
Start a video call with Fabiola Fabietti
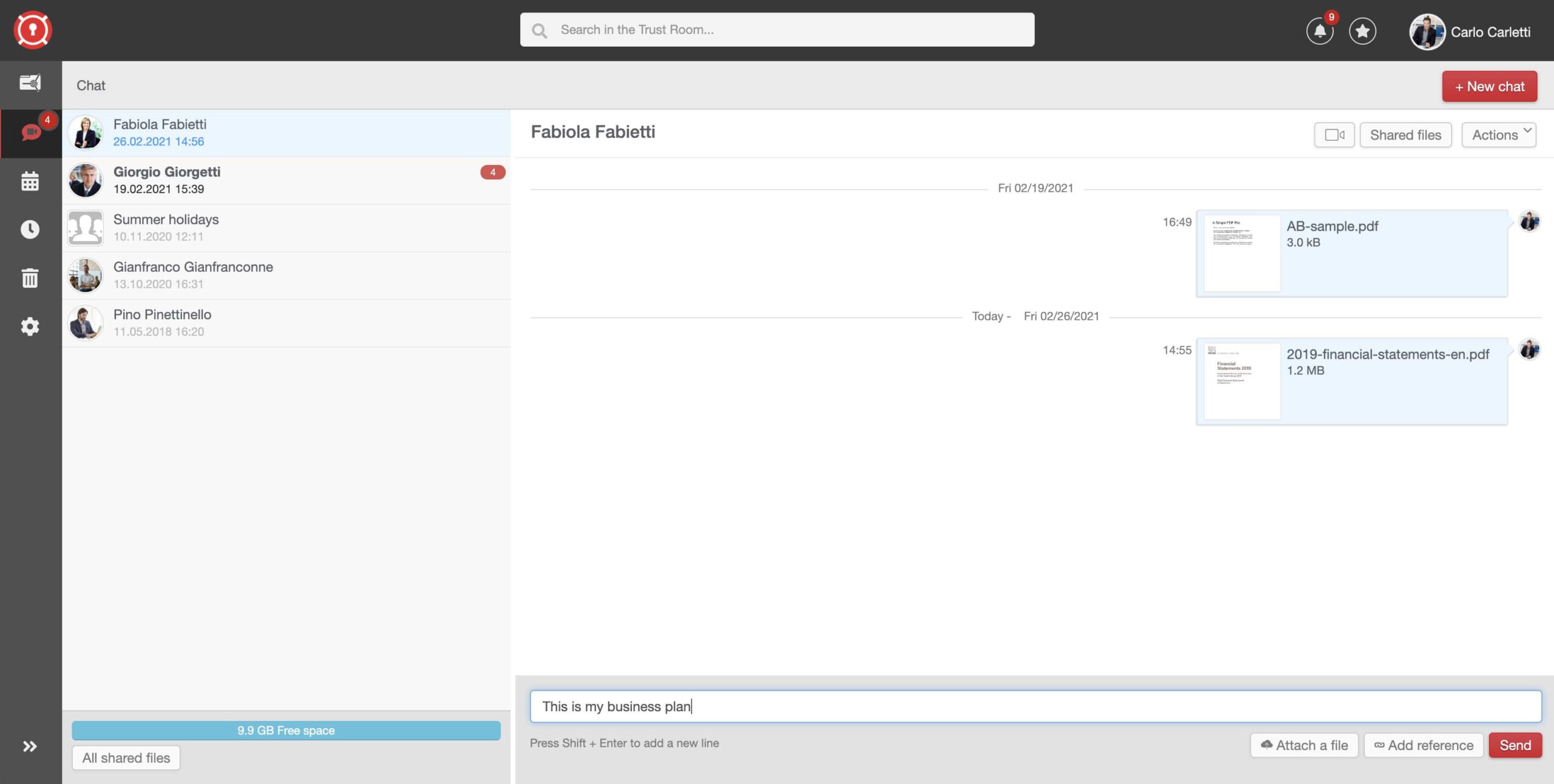(1334, 135)
